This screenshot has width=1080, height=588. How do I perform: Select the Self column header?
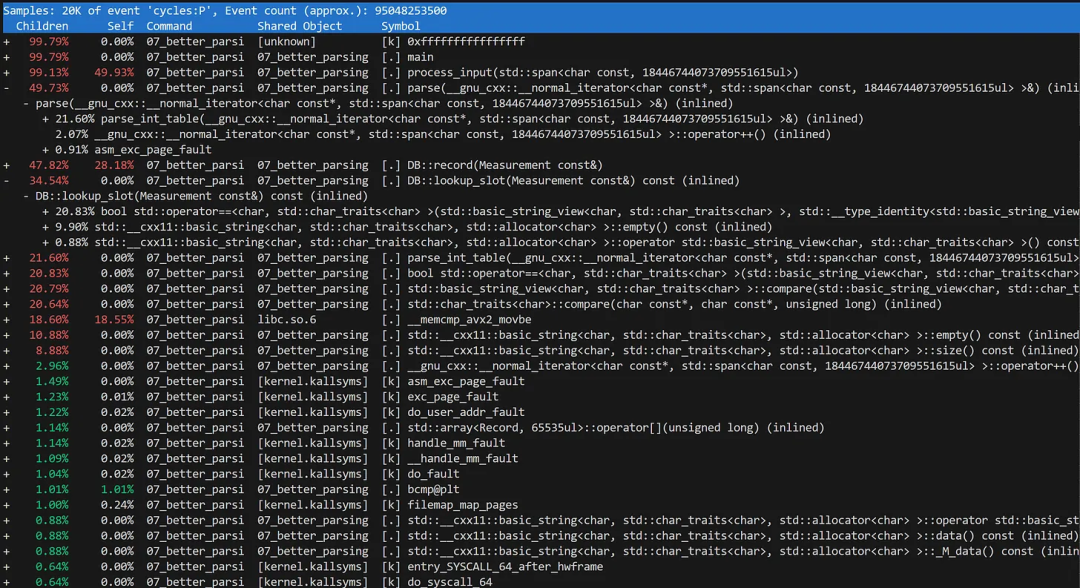(120, 26)
